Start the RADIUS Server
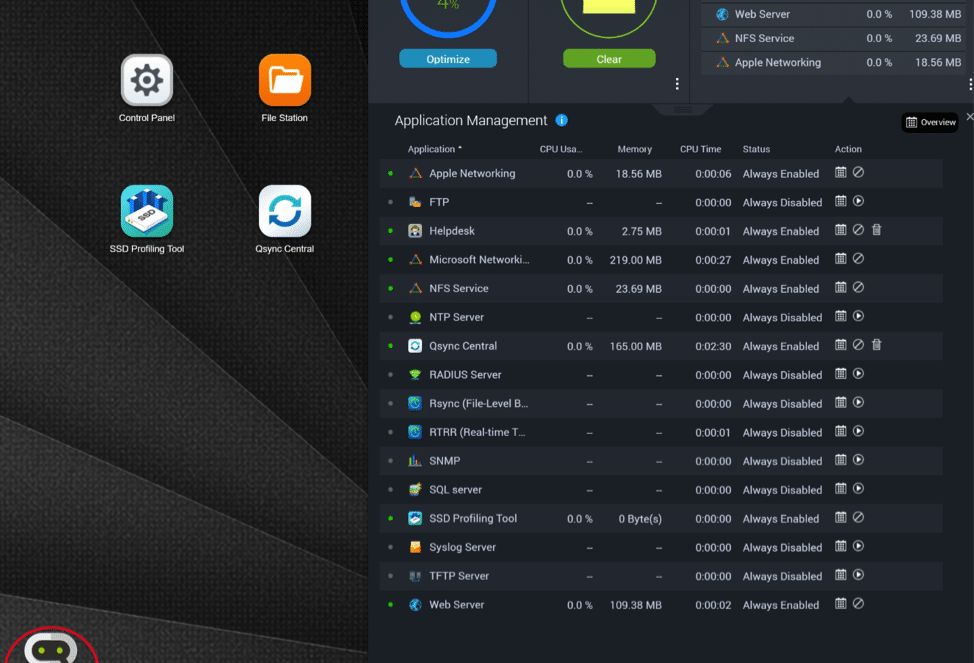This screenshot has width=974, height=663. (x=858, y=374)
